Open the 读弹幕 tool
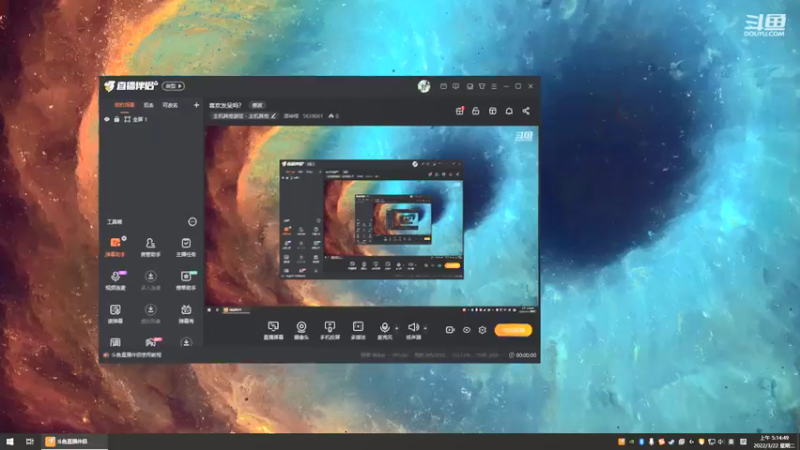 tap(115, 313)
